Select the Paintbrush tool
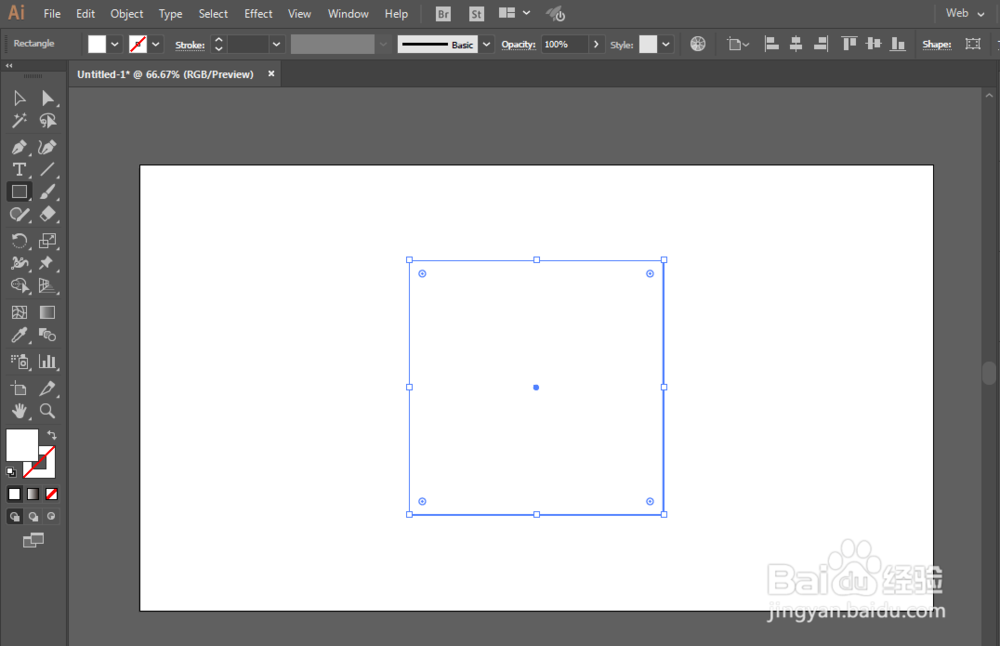Screen dimensions: 1000x646 click(47, 191)
